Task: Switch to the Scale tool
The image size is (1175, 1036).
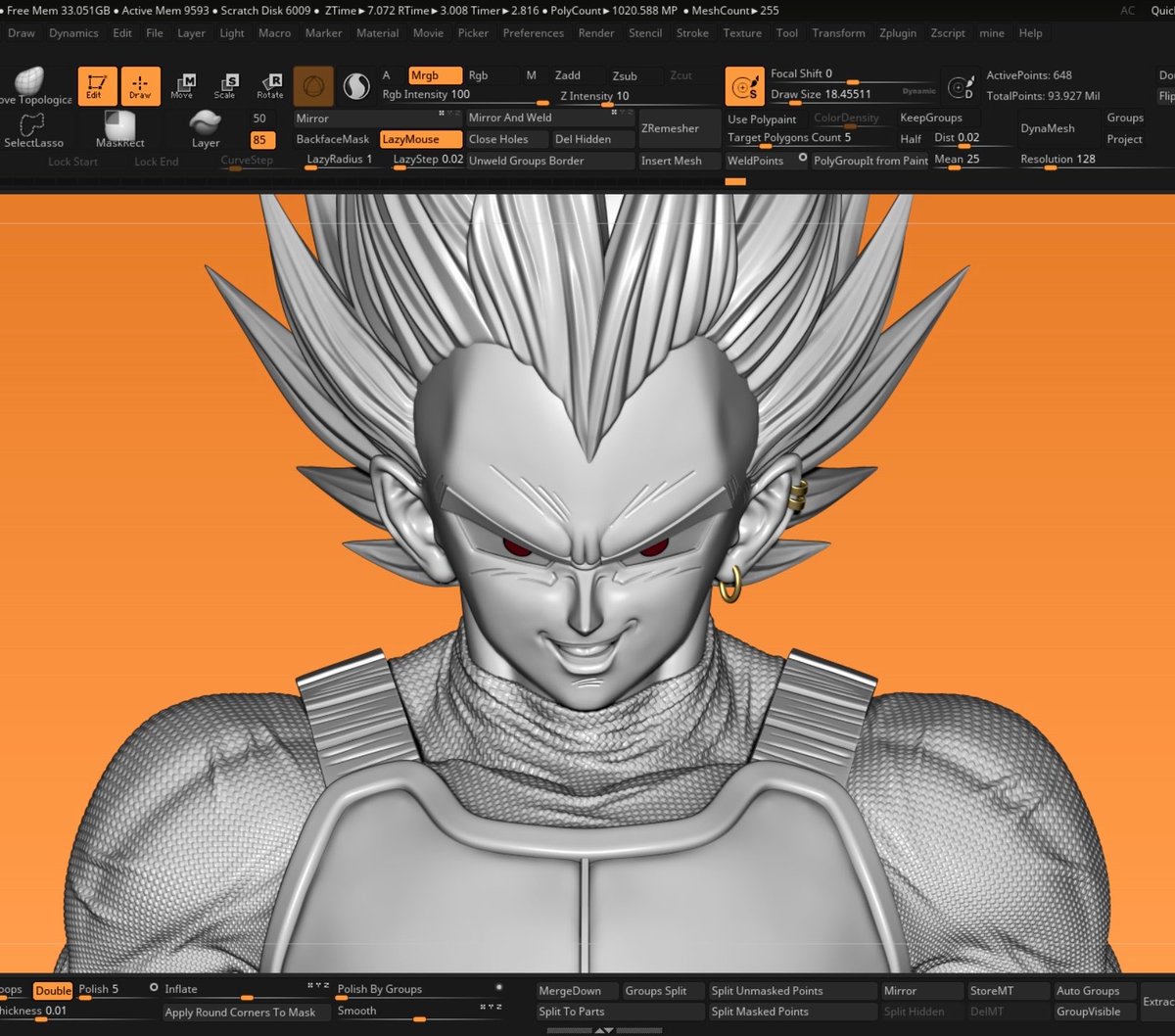Action: pyautogui.click(x=225, y=86)
